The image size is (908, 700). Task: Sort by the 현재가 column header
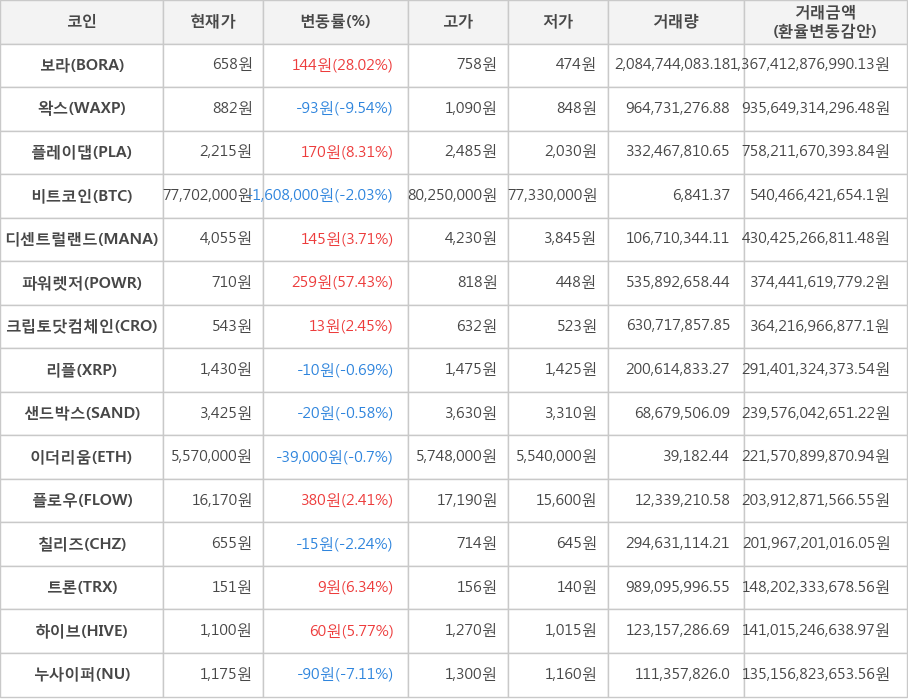point(213,22)
